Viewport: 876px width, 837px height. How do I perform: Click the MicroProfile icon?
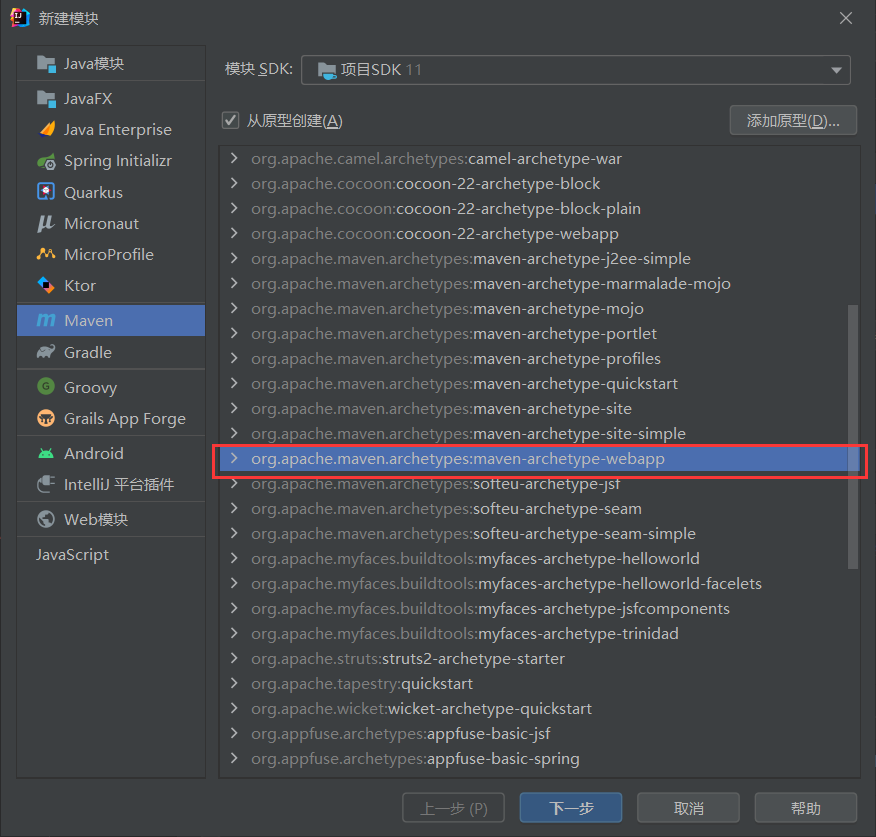point(46,254)
